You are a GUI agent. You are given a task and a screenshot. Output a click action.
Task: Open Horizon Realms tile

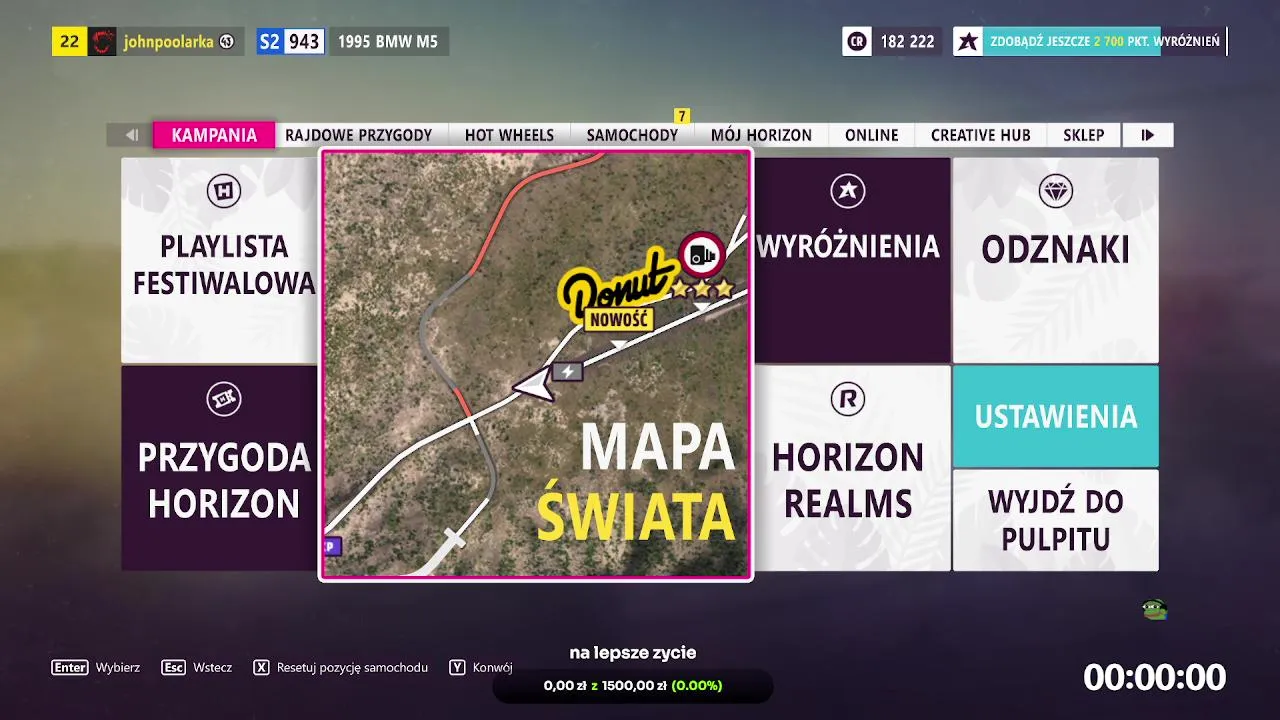point(852,468)
